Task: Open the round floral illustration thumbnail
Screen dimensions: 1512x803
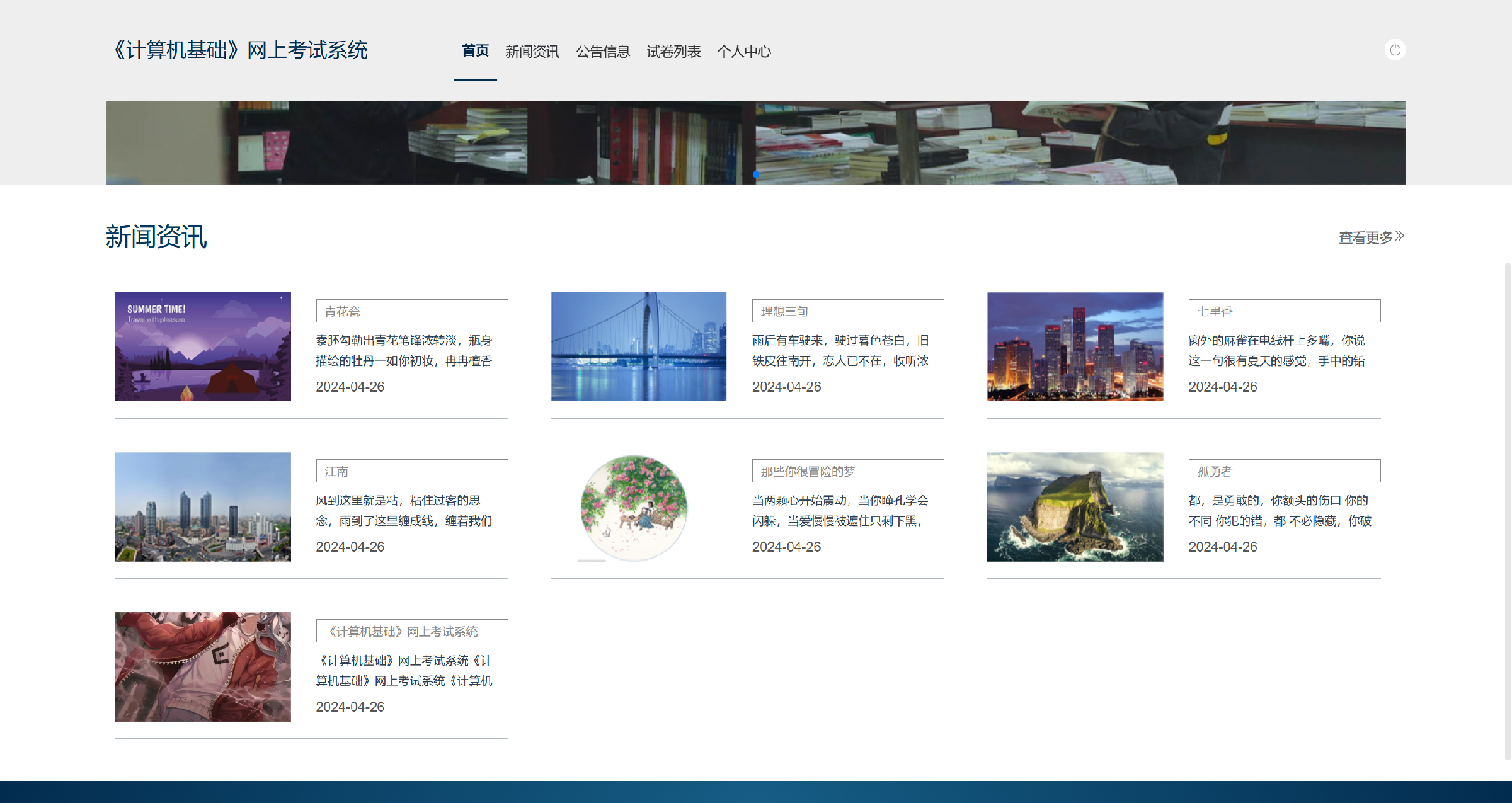Action: (634, 507)
